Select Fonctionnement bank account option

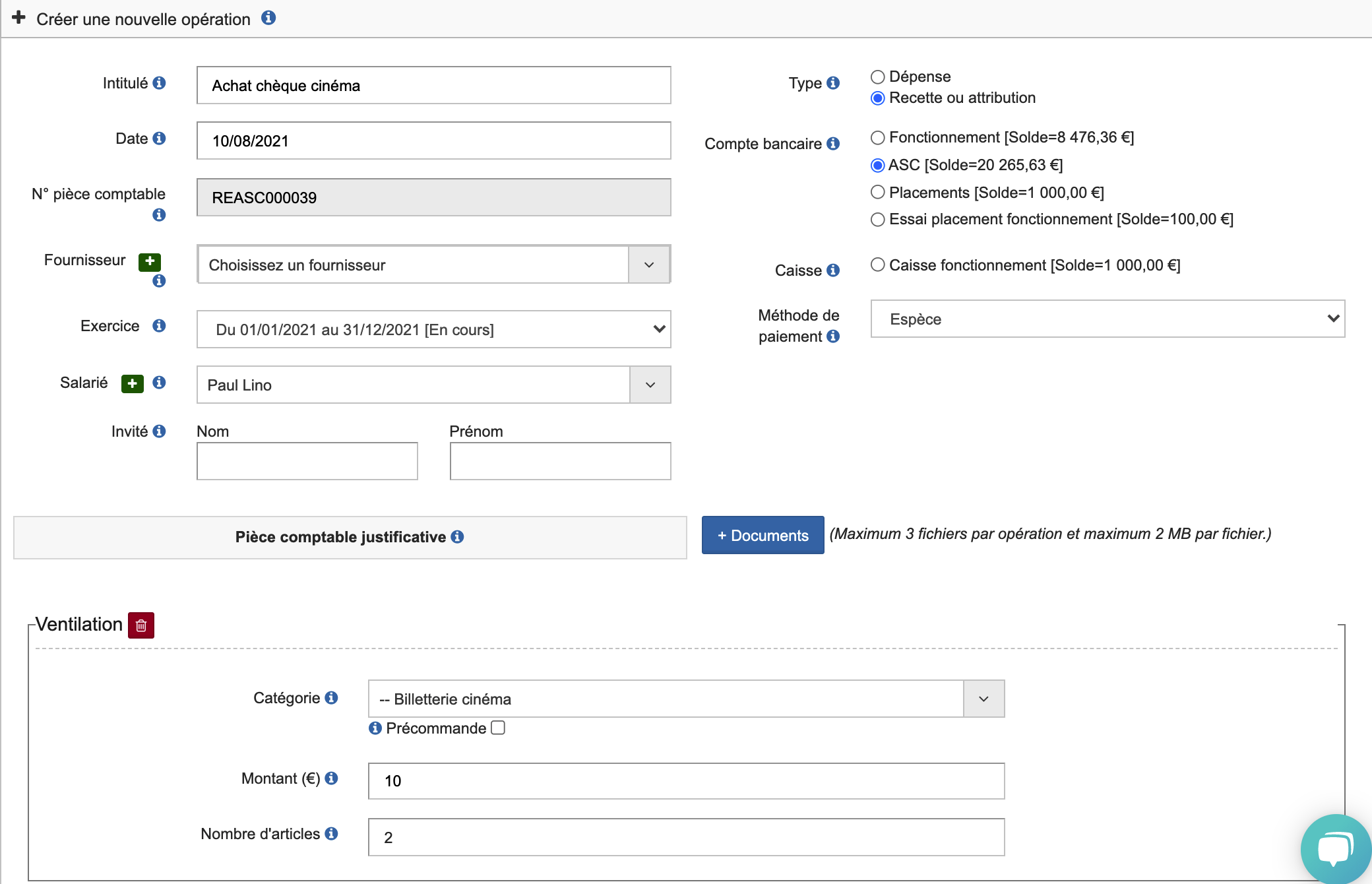click(x=877, y=138)
